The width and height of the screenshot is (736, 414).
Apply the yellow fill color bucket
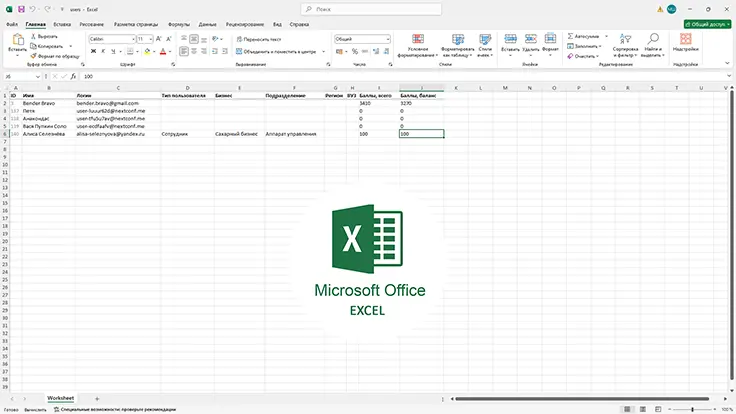[147, 51]
